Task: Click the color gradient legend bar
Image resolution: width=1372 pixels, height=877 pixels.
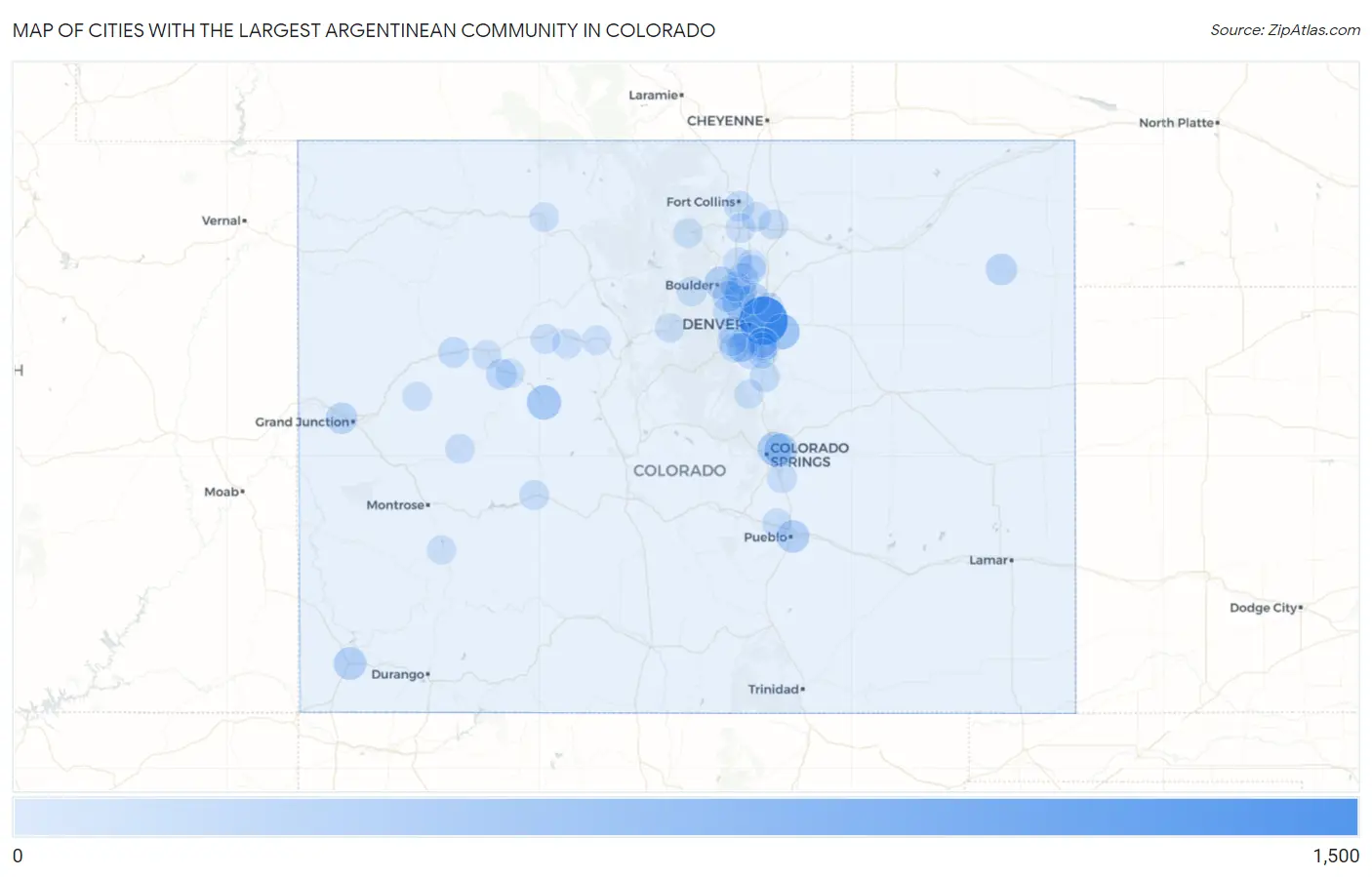Action: [685, 817]
